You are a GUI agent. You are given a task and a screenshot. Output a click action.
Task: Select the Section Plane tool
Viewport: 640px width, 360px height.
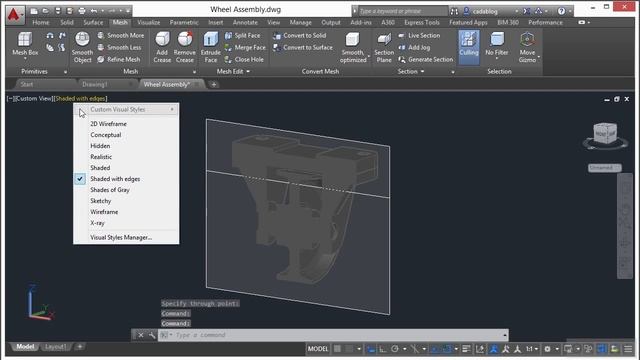[384, 47]
